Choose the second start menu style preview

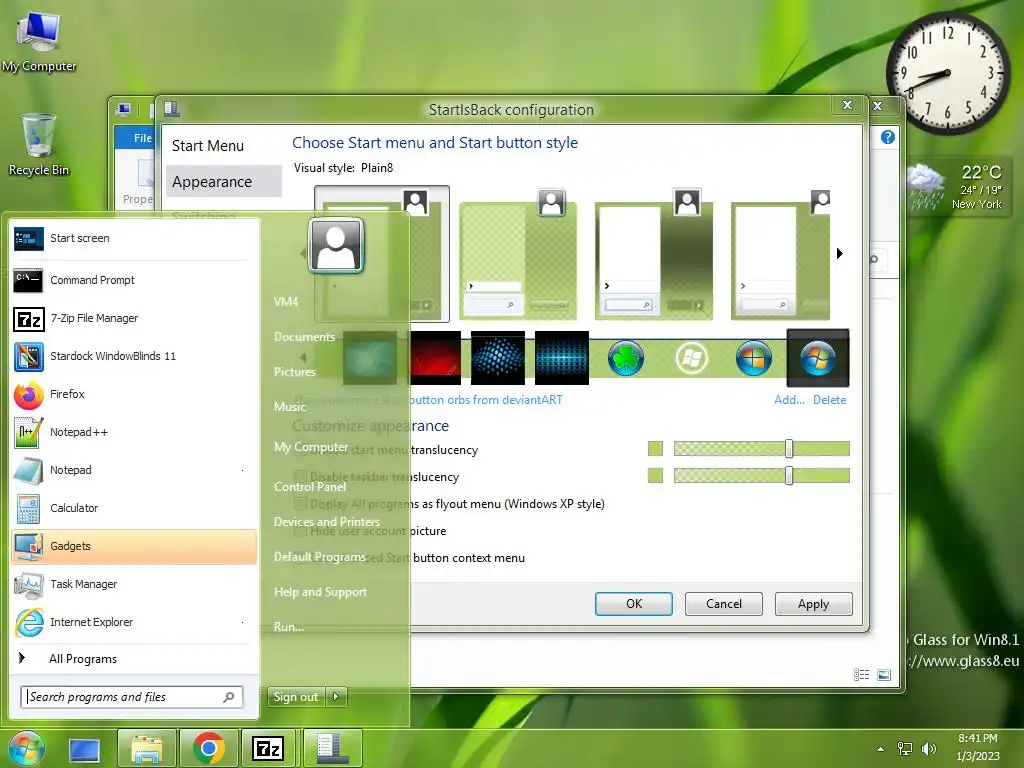click(x=518, y=255)
